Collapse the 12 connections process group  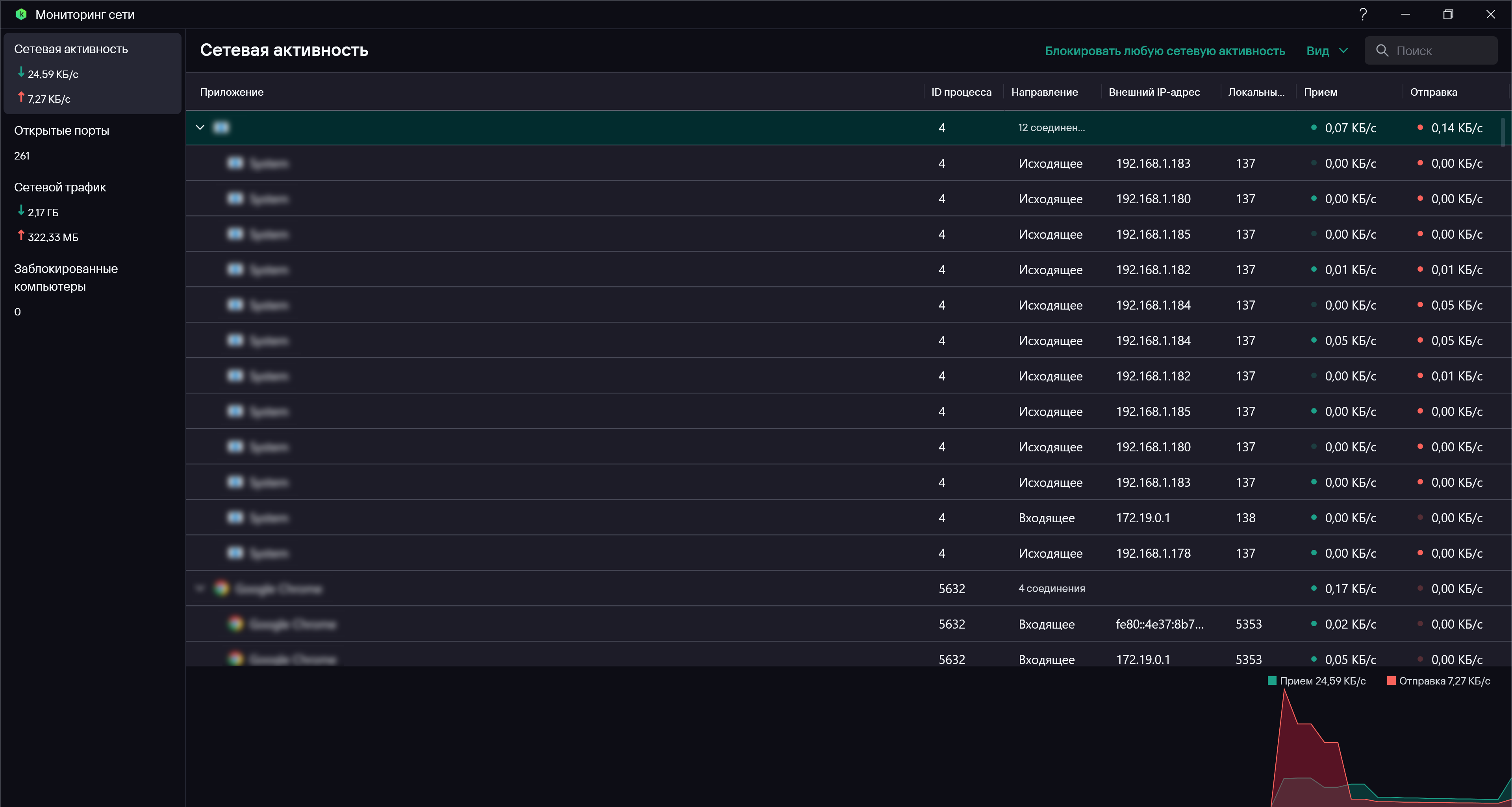tap(200, 127)
